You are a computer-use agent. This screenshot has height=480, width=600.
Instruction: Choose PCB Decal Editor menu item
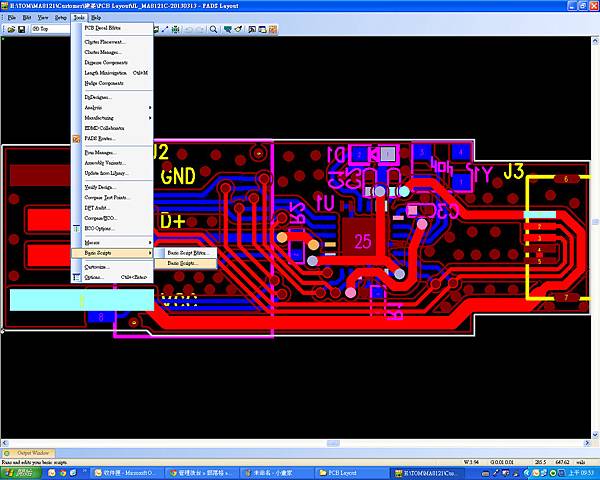tap(112, 28)
